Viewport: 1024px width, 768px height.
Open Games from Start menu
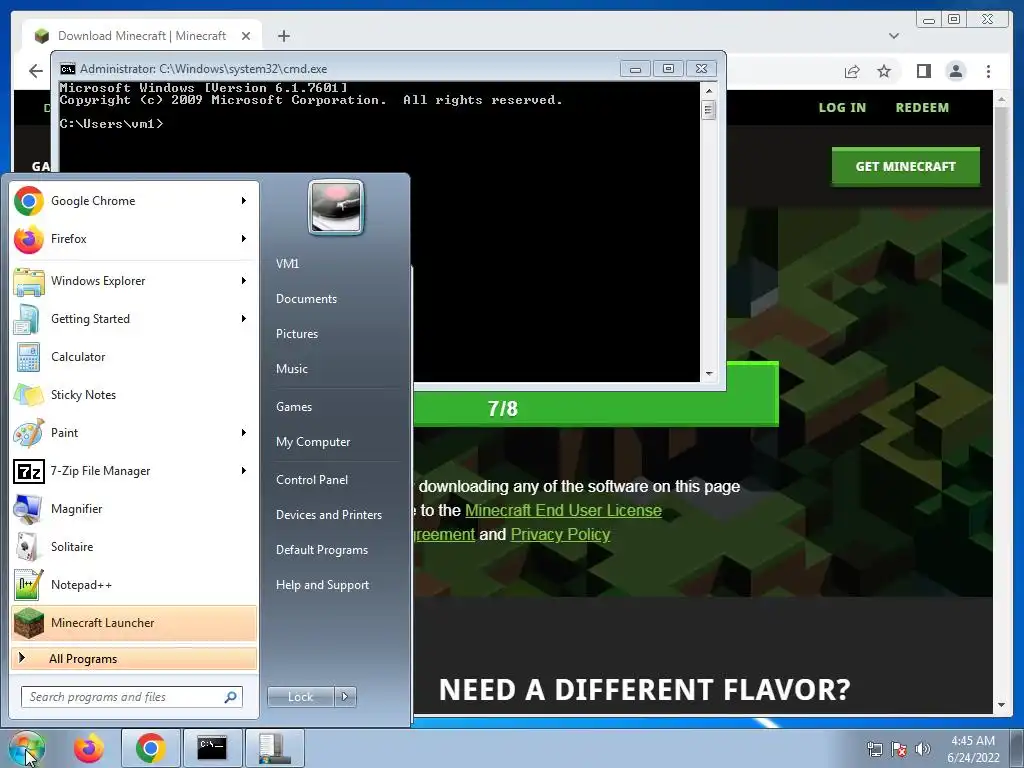(x=294, y=407)
